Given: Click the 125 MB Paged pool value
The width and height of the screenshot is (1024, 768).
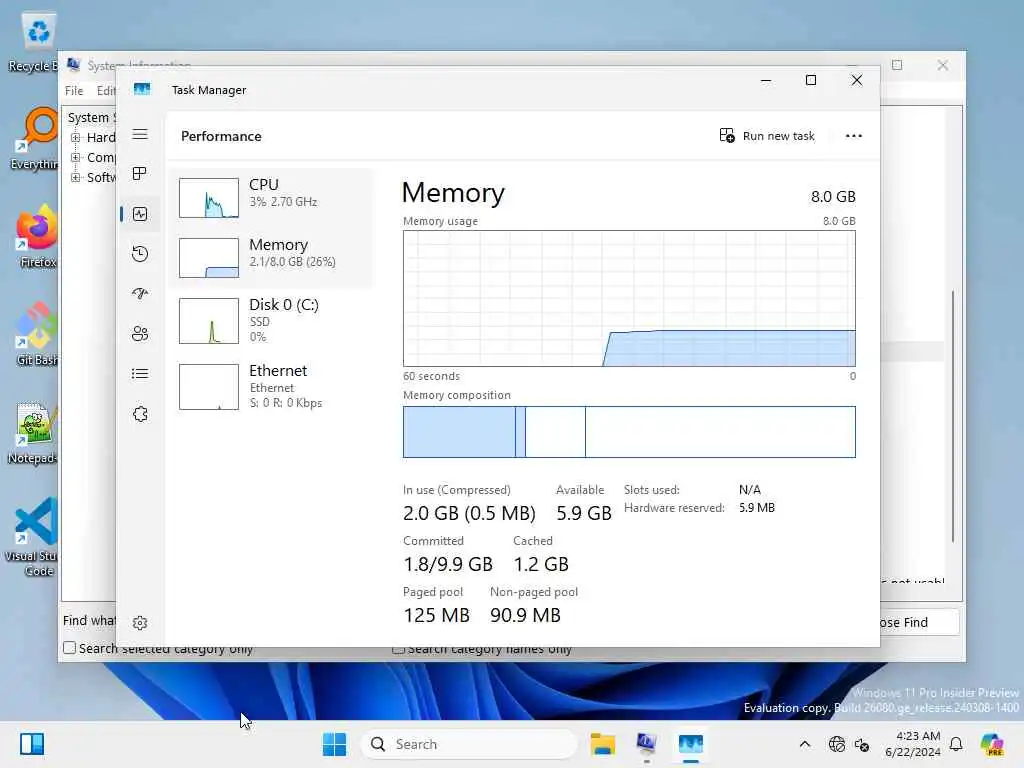Looking at the screenshot, I should pos(436,615).
